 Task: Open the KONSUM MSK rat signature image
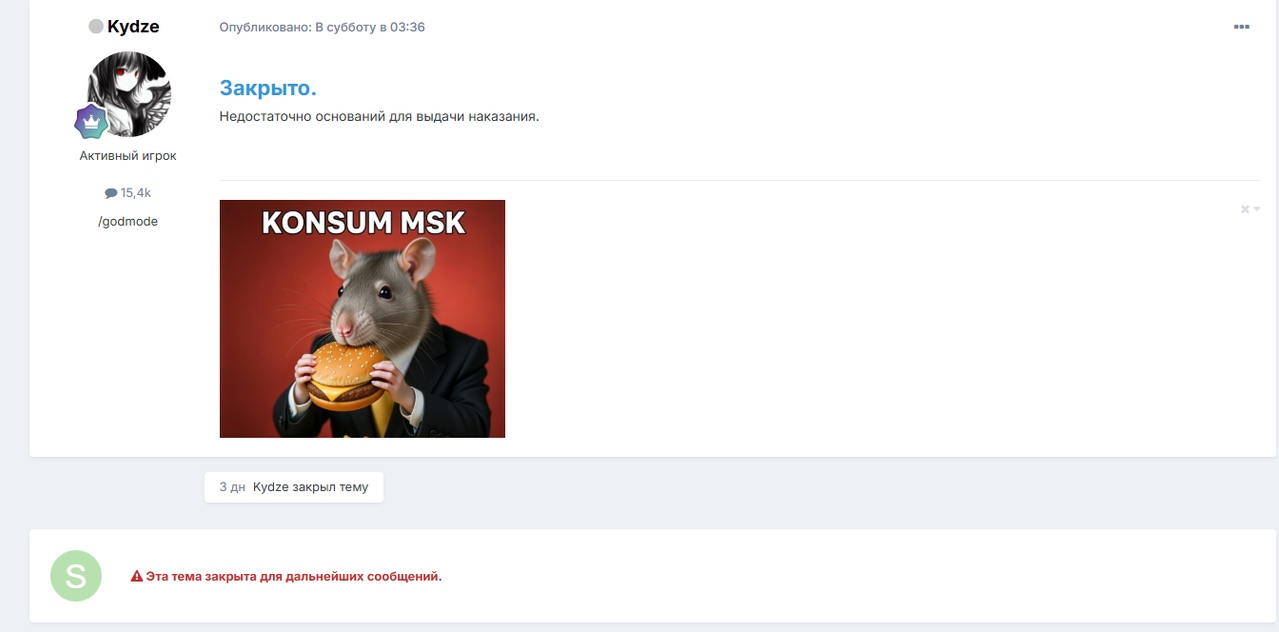click(x=362, y=319)
